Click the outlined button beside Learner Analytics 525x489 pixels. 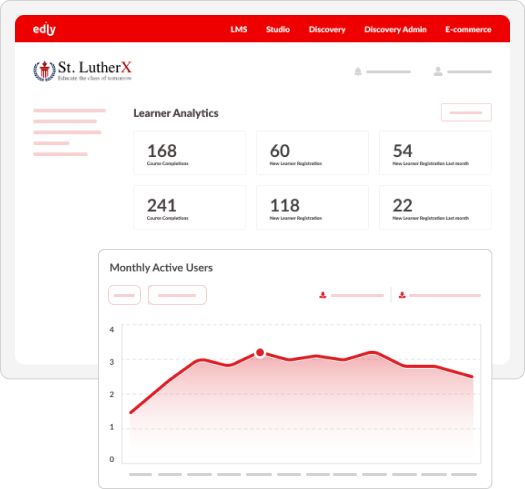[x=466, y=112]
